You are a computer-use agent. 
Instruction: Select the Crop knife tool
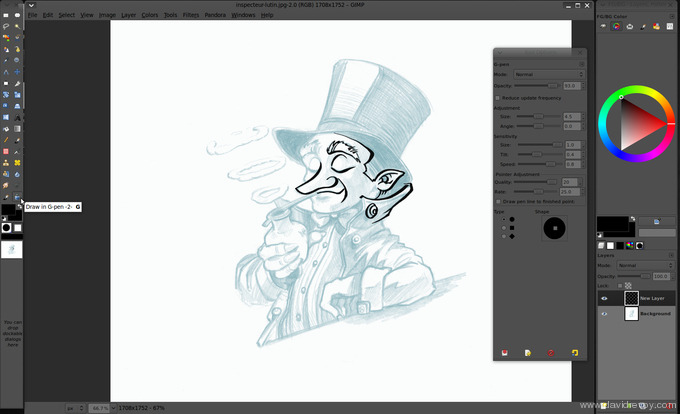point(17,83)
